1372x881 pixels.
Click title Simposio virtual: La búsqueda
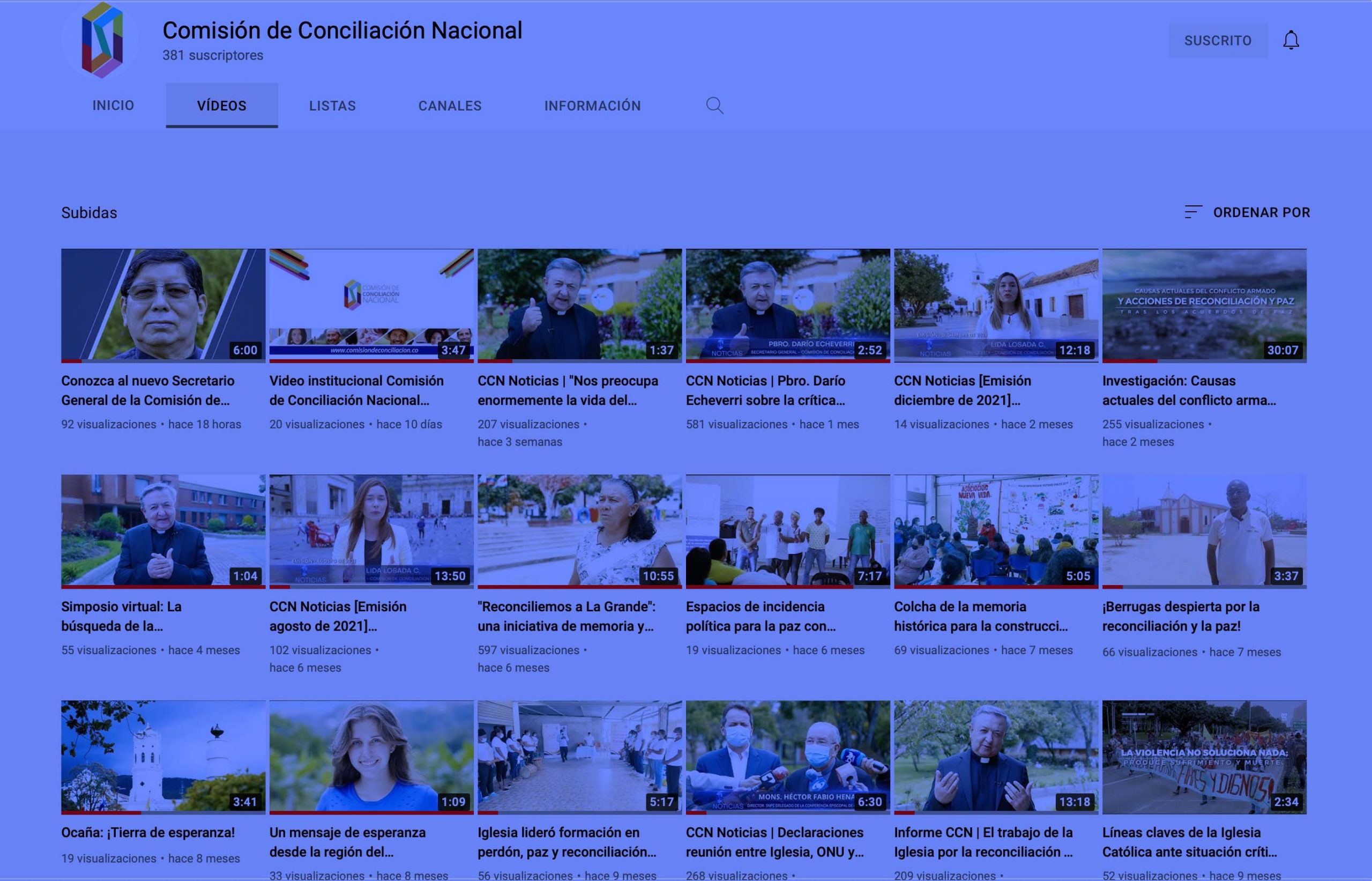121,617
